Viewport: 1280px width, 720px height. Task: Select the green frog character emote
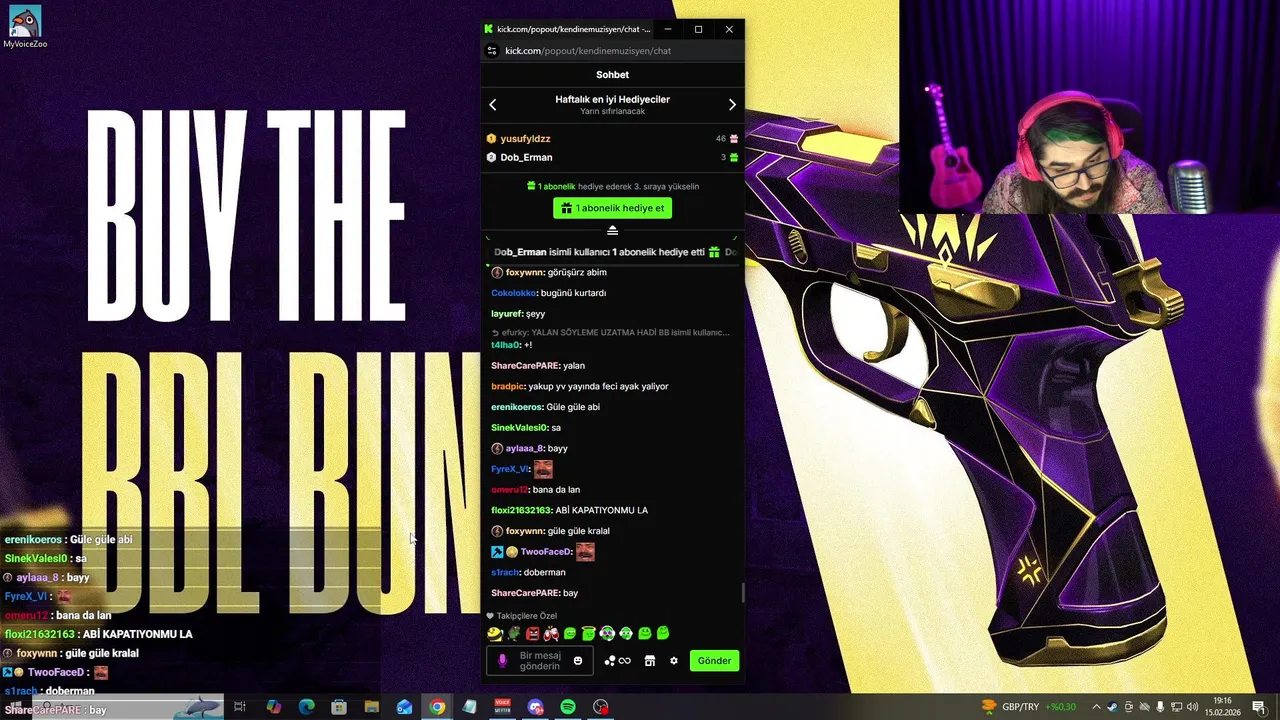click(514, 633)
